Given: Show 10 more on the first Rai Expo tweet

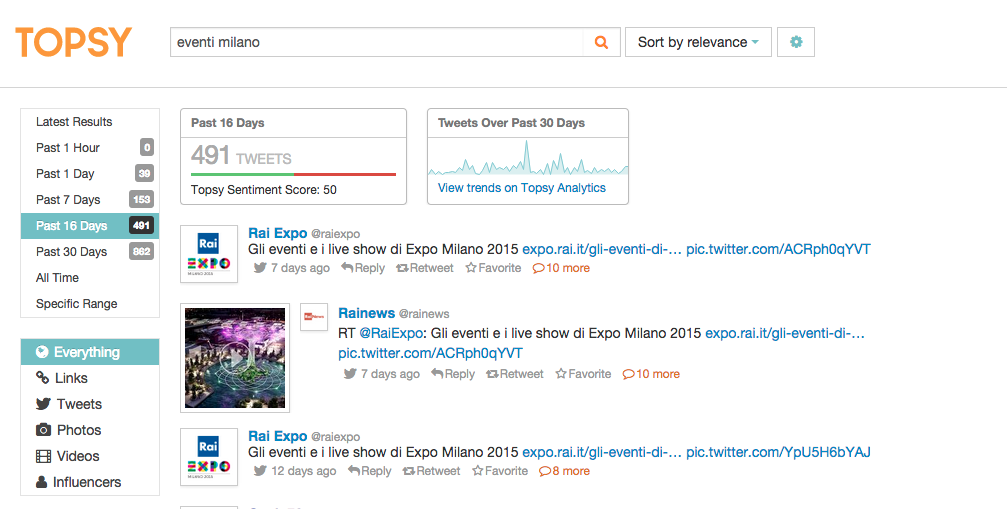Looking at the screenshot, I should click(x=561, y=268).
